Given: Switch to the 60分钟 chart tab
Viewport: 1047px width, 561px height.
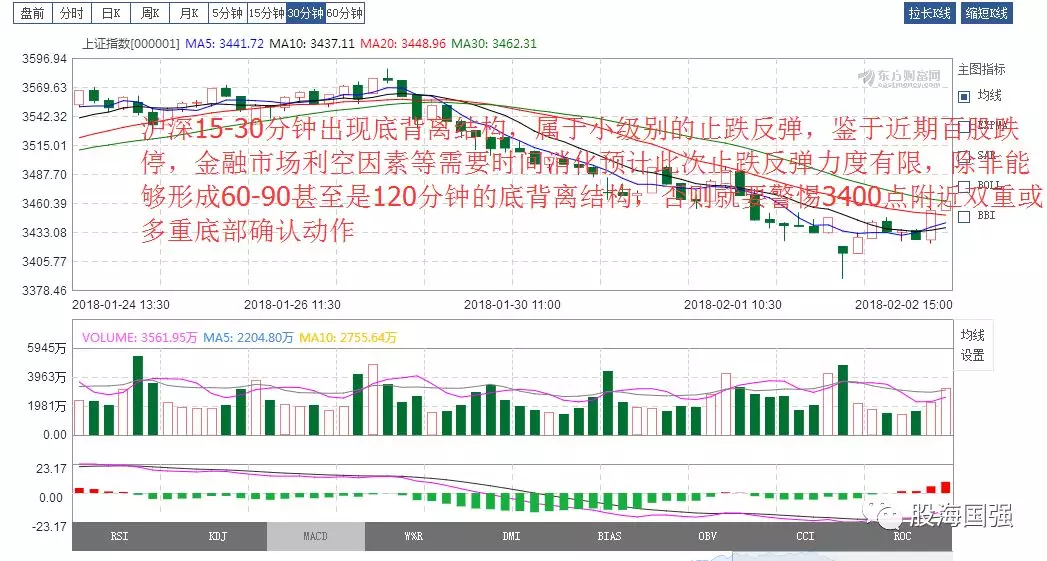Looking at the screenshot, I should (x=345, y=13).
